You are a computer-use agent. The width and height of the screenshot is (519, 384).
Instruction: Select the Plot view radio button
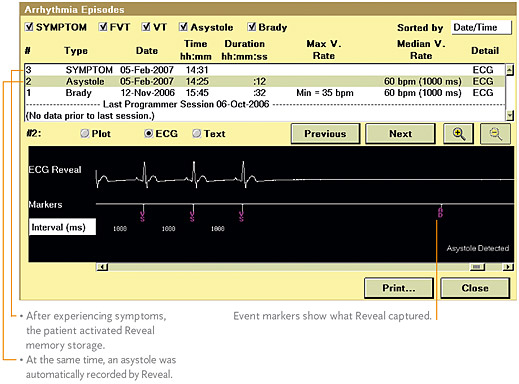tap(85, 134)
